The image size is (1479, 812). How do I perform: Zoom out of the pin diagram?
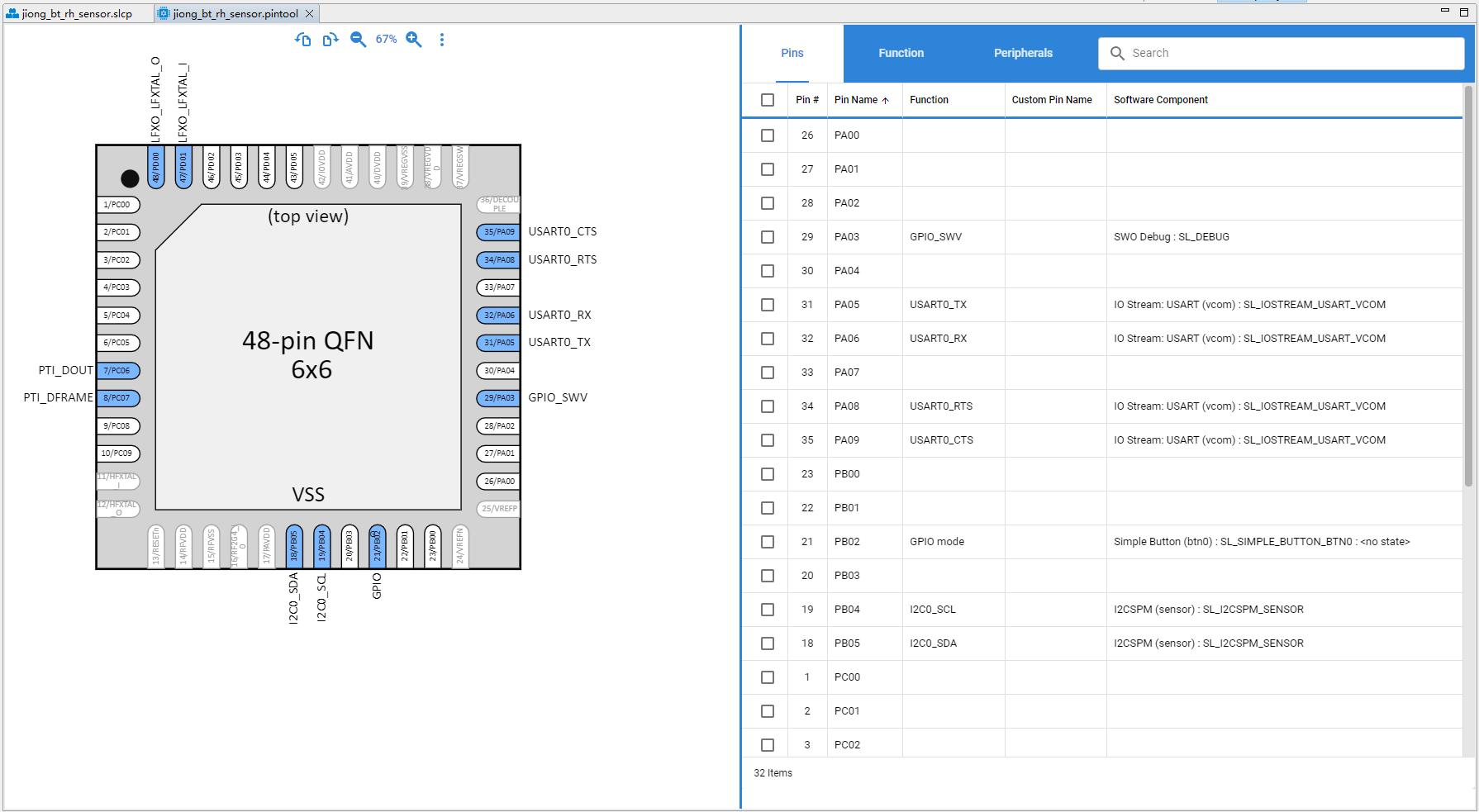(358, 40)
